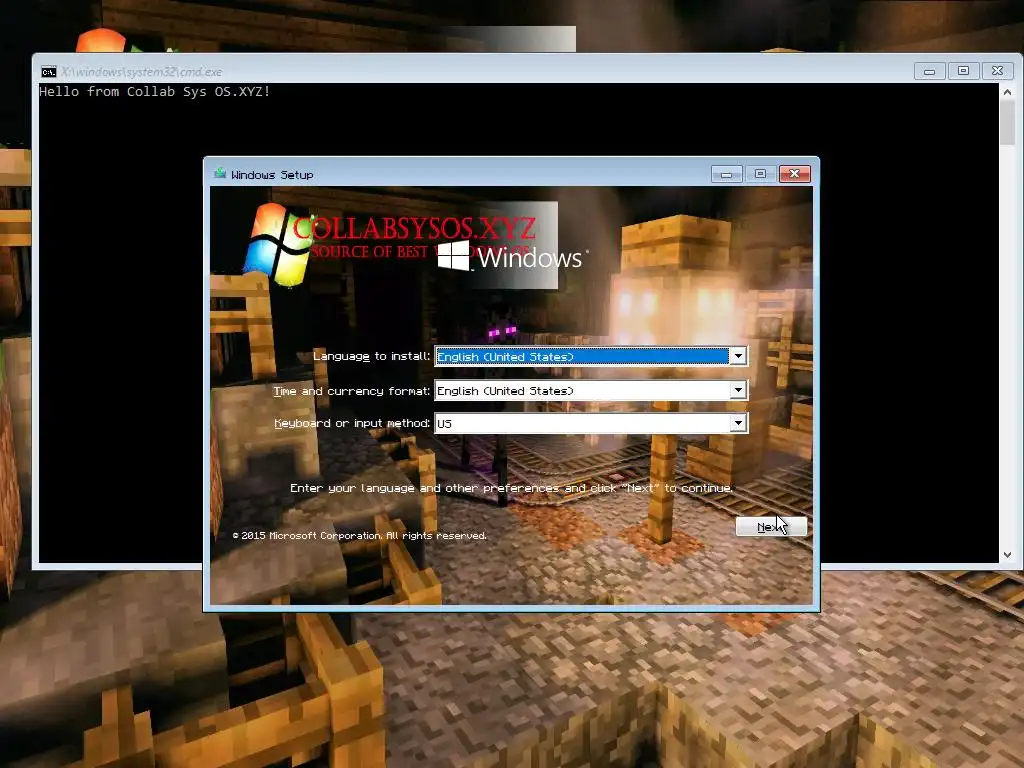Viewport: 1024px width, 768px height.
Task: Click the Hello from Collab Sys OS.XYZ text
Action: [154, 91]
